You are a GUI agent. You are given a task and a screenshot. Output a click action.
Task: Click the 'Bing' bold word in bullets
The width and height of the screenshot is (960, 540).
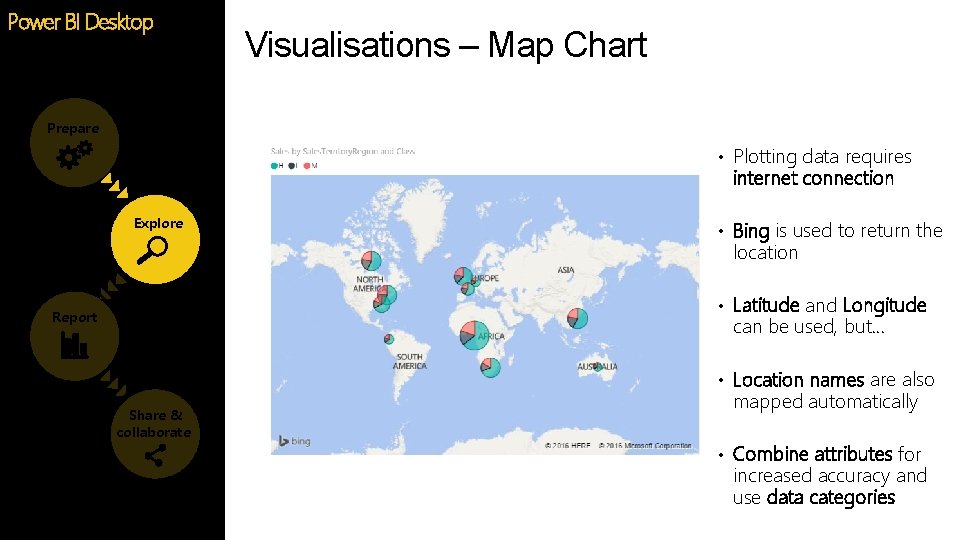(x=751, y=231)
